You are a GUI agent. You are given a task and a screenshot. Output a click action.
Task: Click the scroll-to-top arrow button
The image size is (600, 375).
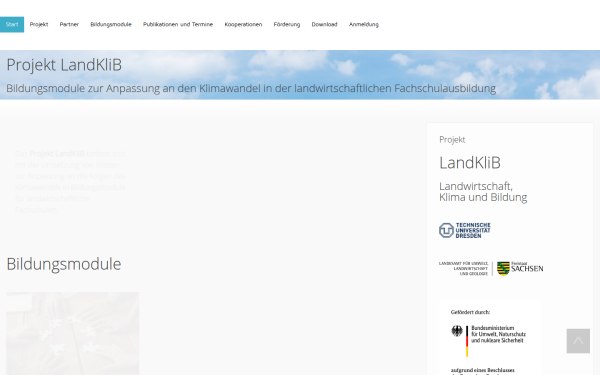(578, 341)
